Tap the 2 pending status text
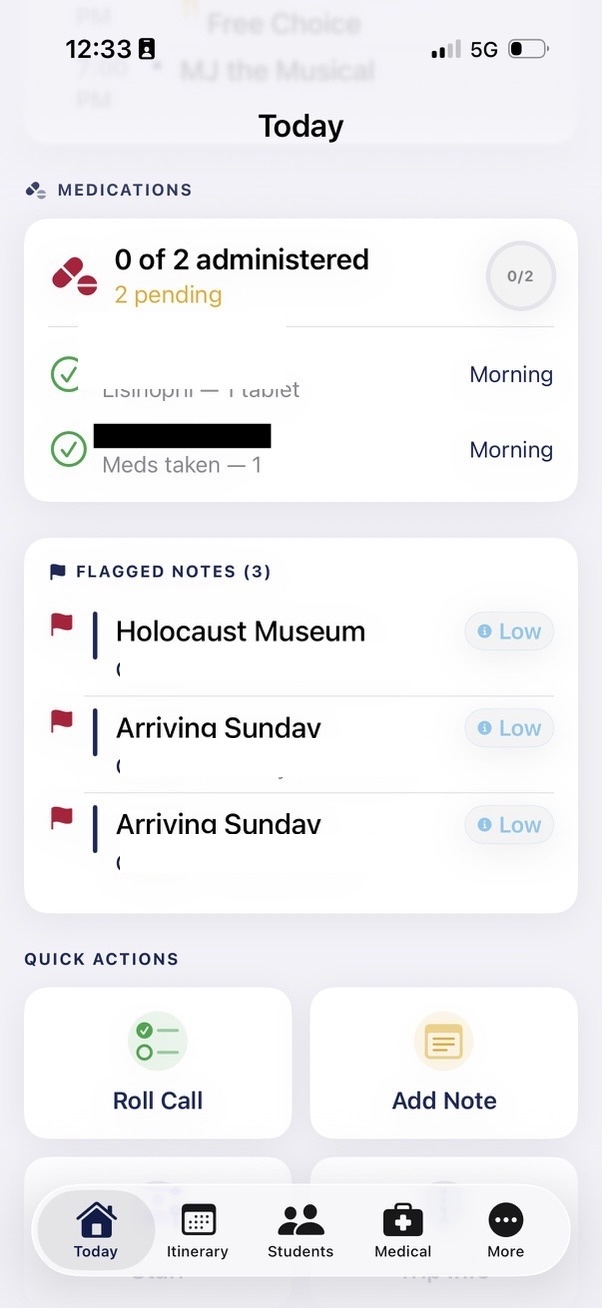 (167, 294)
